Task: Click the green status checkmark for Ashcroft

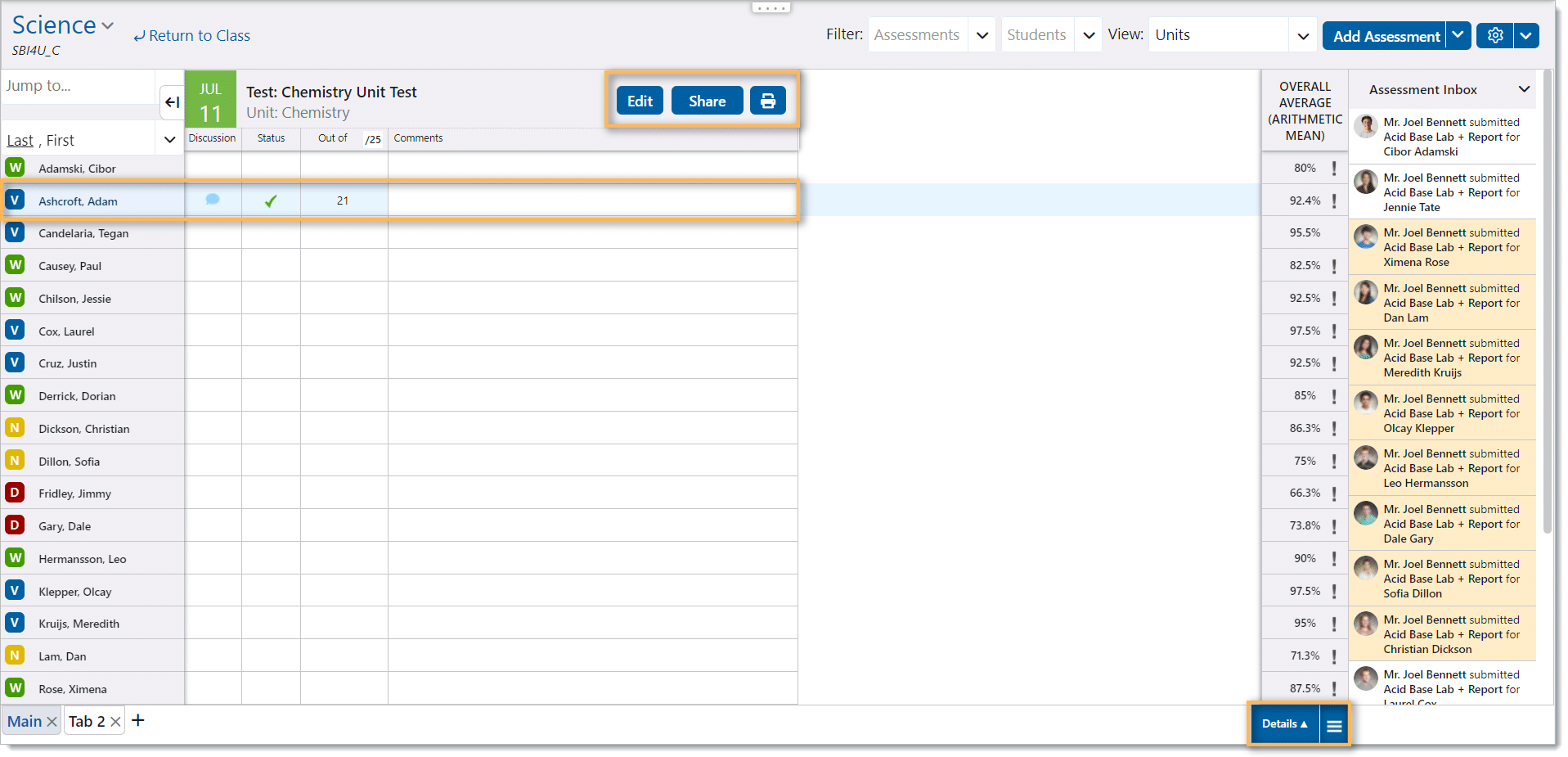Action: point(271,201)
